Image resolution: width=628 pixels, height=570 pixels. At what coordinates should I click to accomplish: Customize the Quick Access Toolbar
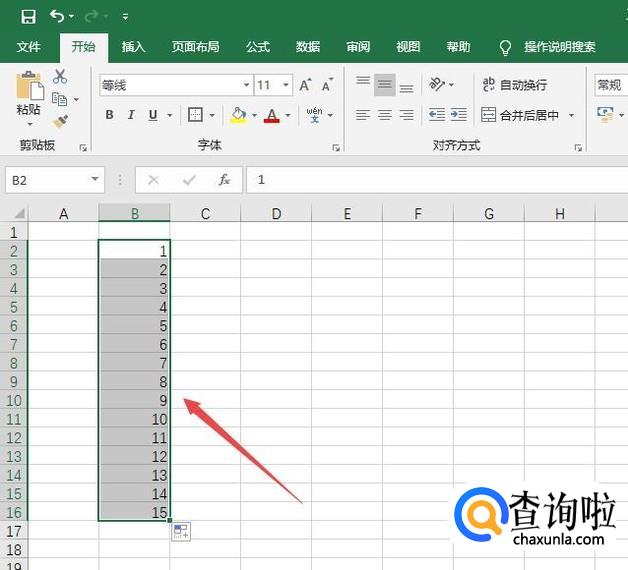tap(125, 16)
